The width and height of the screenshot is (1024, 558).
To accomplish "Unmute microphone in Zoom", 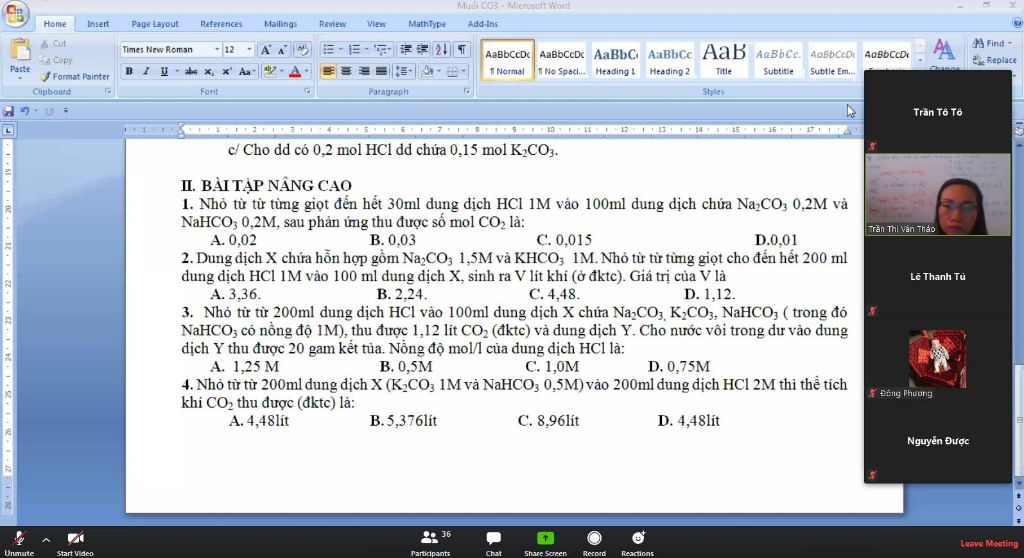I will click(20, 543).
